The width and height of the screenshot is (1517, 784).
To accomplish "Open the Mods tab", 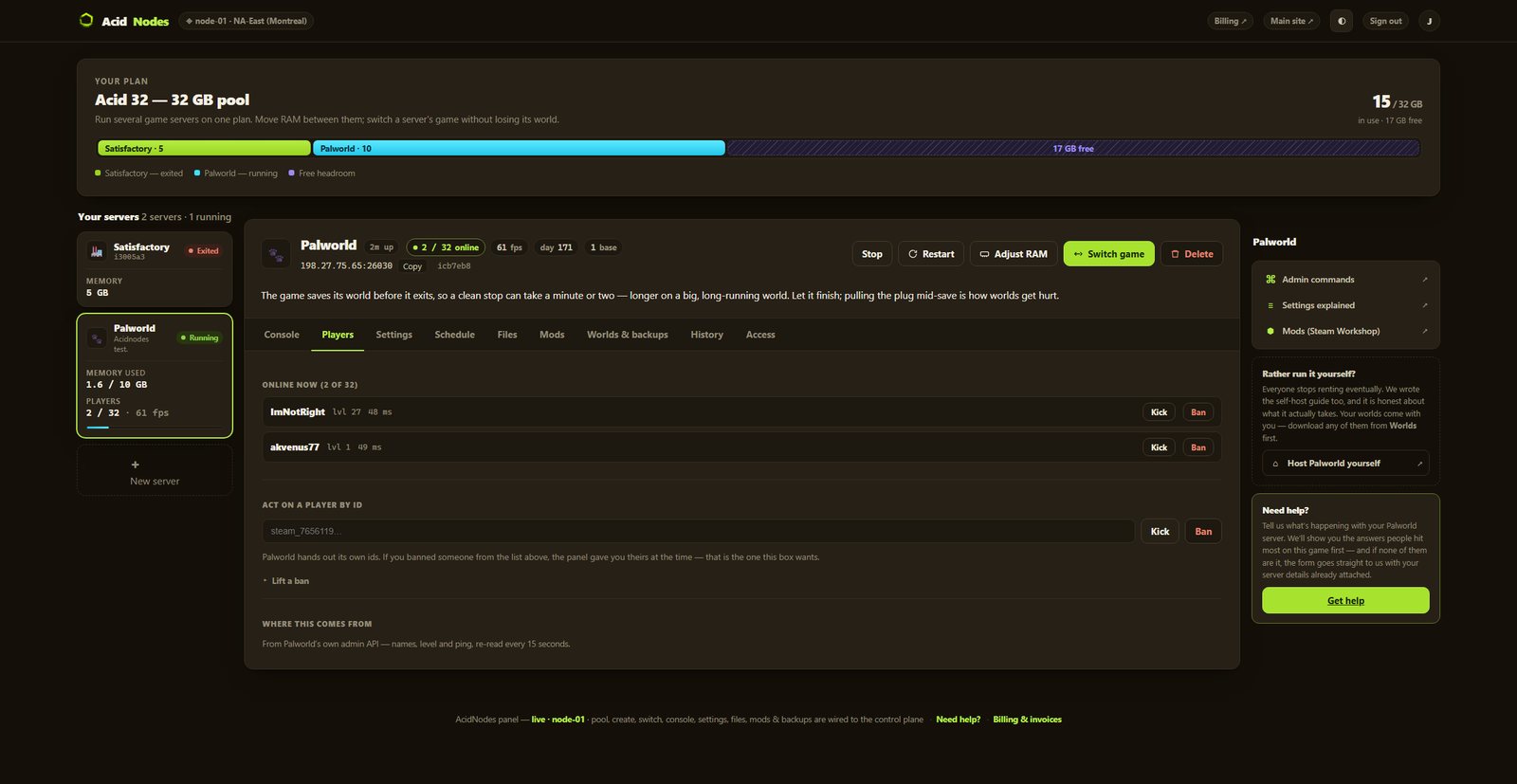I will pyautogui.click(x=552, y=335).
